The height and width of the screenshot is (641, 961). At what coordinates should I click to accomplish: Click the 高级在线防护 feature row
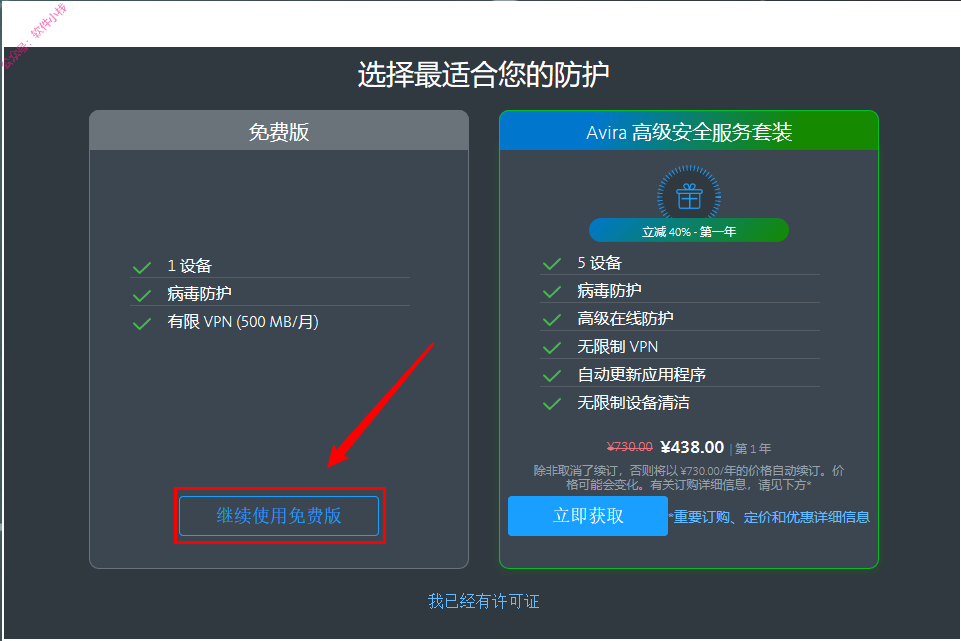680,318
